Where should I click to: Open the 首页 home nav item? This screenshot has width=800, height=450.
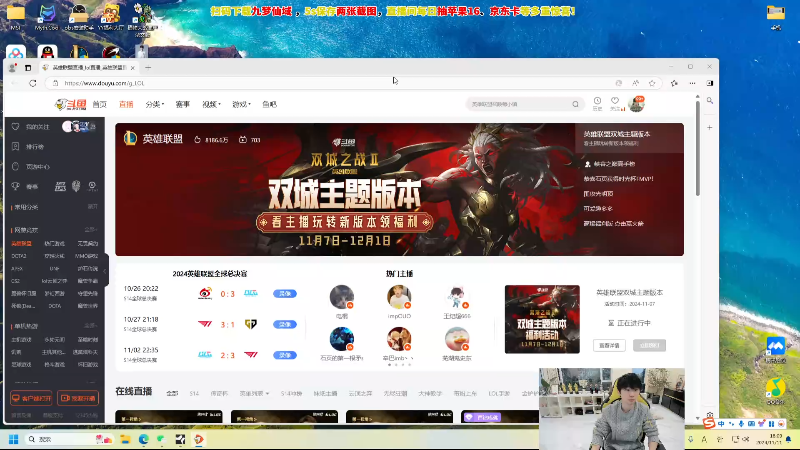tap(99, 104)
